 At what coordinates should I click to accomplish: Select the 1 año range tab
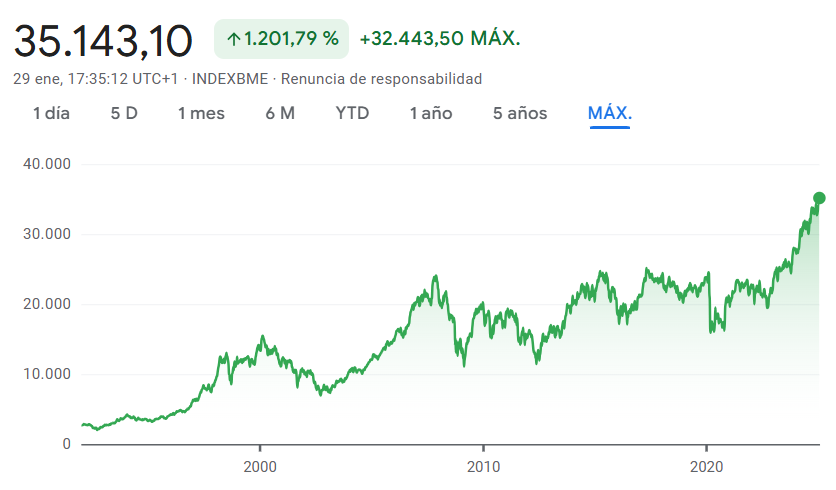pyautogui.click(x=431, y=113)
